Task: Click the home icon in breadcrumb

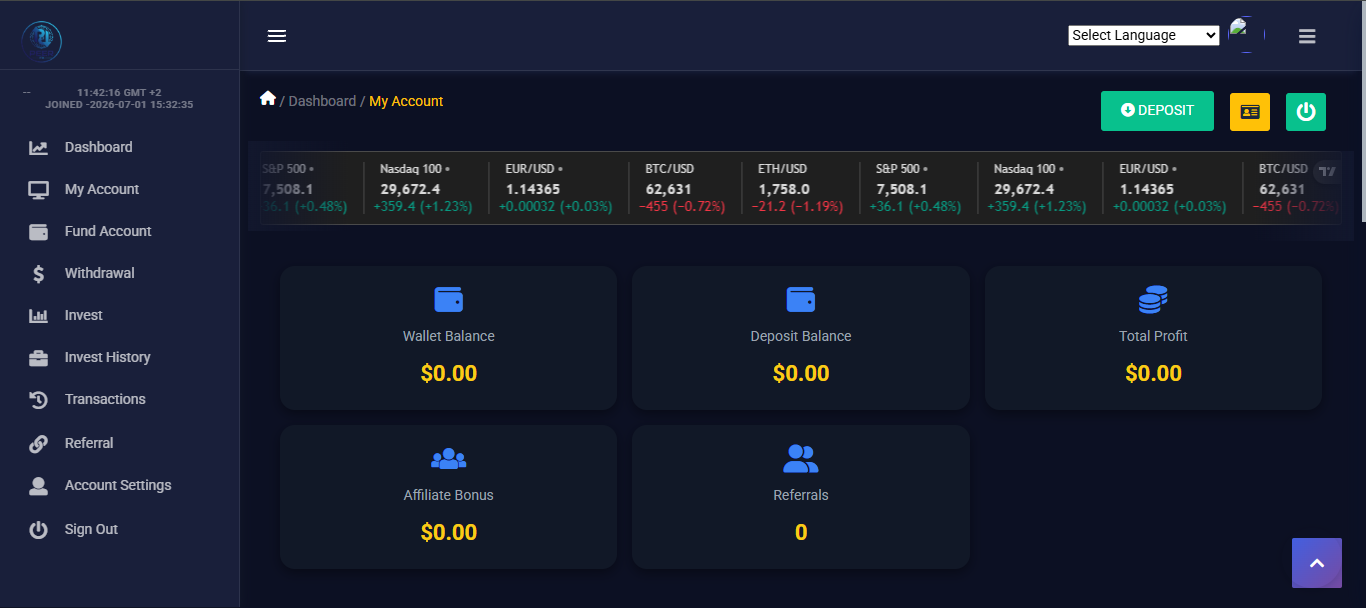Action: pyautogui.click(x=267, y=98)
